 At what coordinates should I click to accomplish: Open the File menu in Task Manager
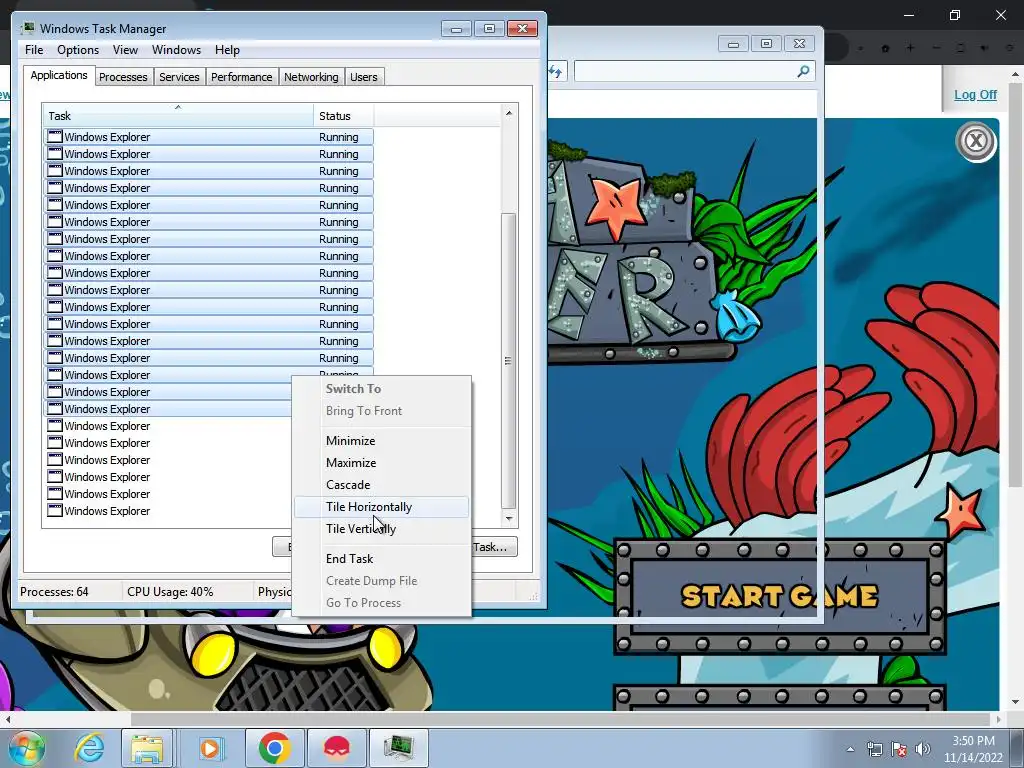pyautogui.click(x=34, y=50)
